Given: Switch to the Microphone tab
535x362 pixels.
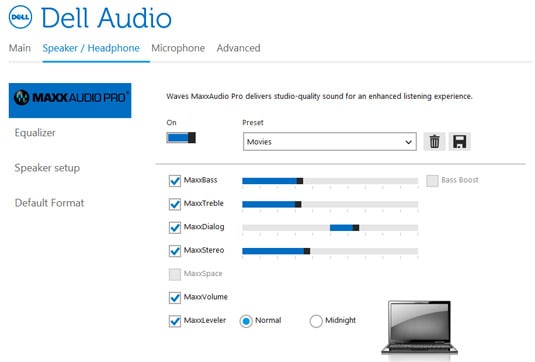Looking at the screenshot, I should coord(178,48).
